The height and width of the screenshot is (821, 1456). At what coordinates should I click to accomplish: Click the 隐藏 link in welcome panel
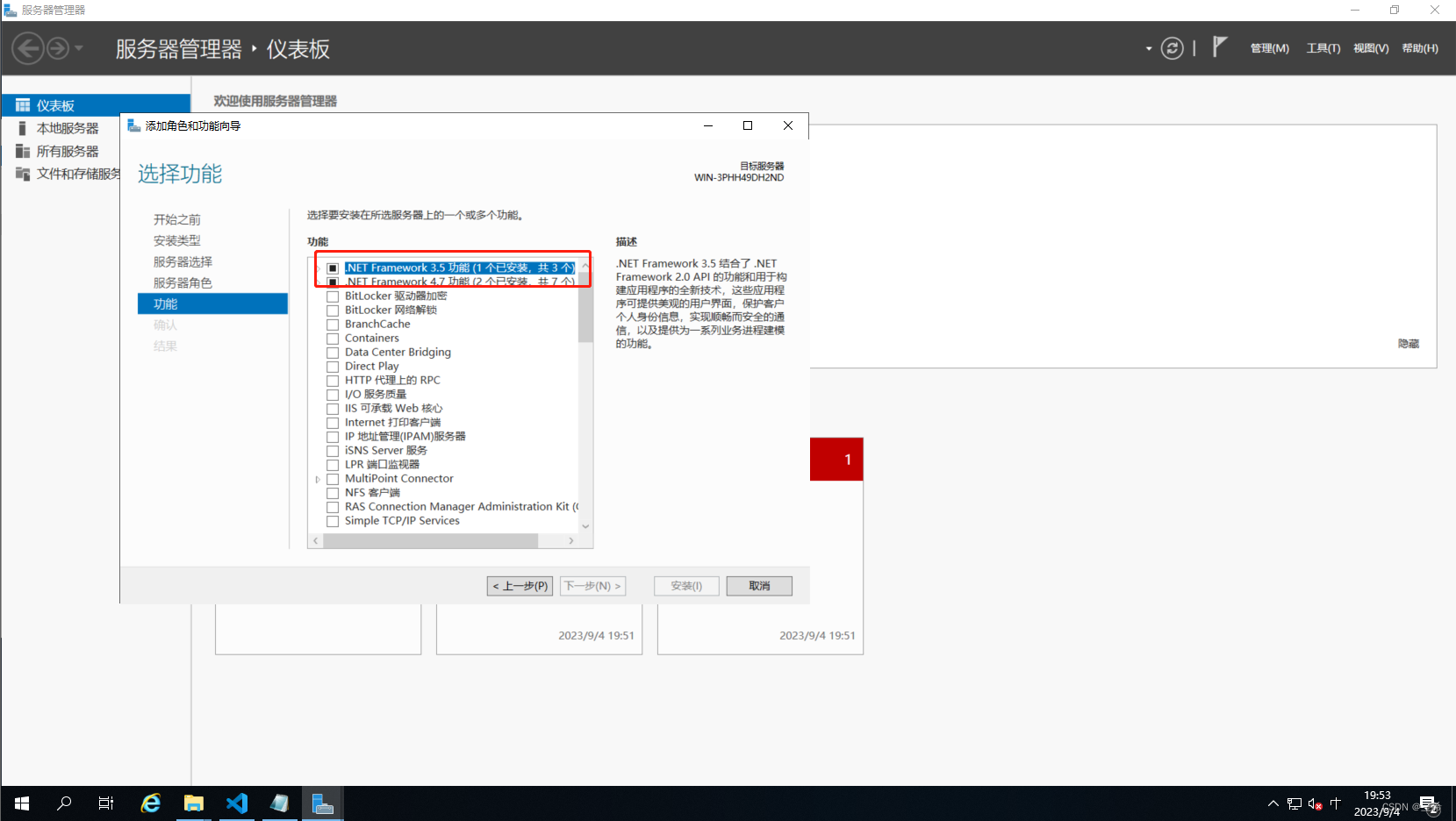click(x=1409, y=344)
